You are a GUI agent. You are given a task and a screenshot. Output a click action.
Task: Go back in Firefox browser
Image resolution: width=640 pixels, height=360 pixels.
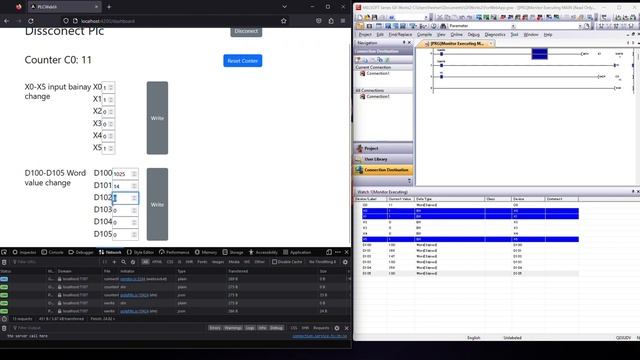point(7,21)
